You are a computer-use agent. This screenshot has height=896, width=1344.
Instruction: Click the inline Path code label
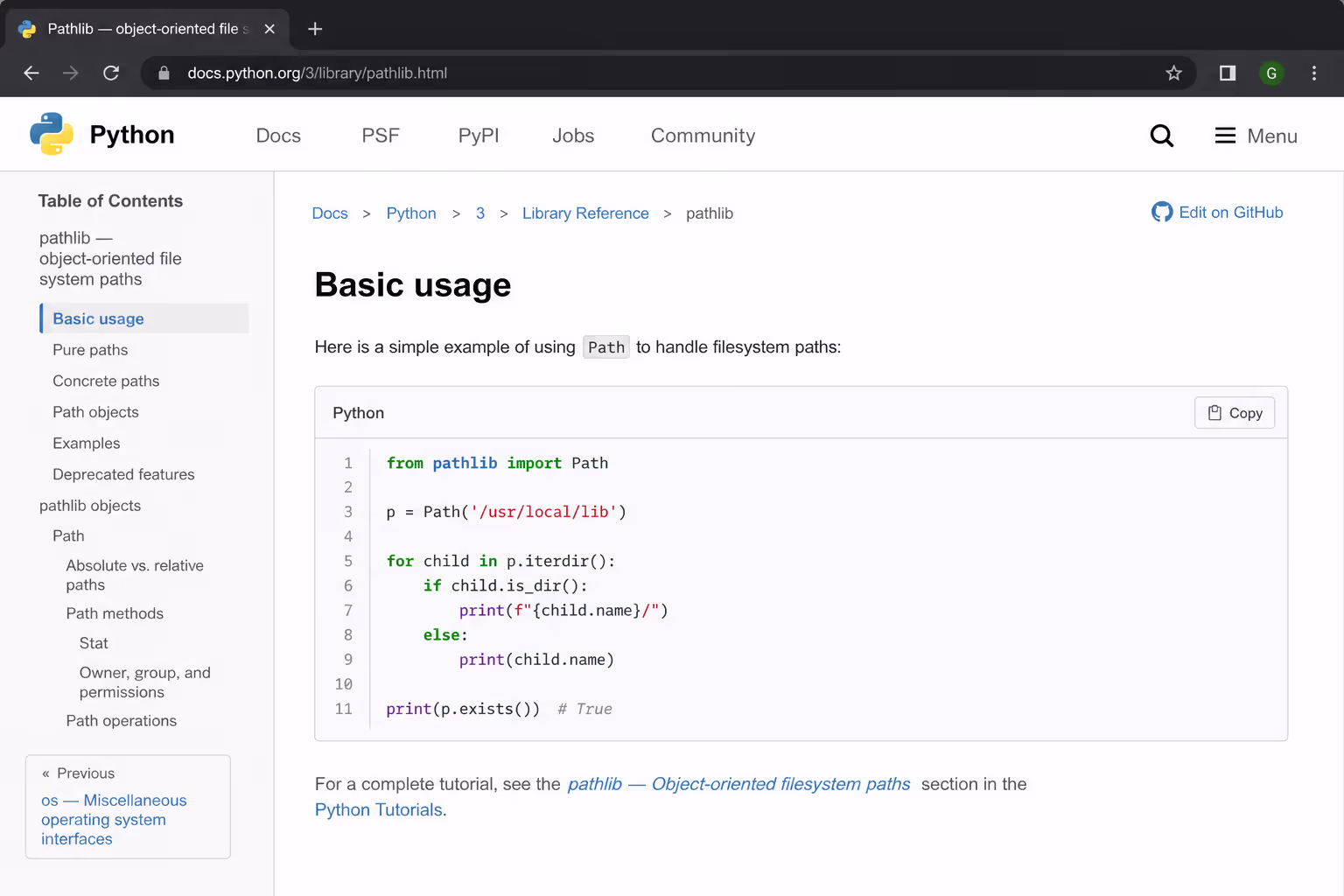click(606, 347)
